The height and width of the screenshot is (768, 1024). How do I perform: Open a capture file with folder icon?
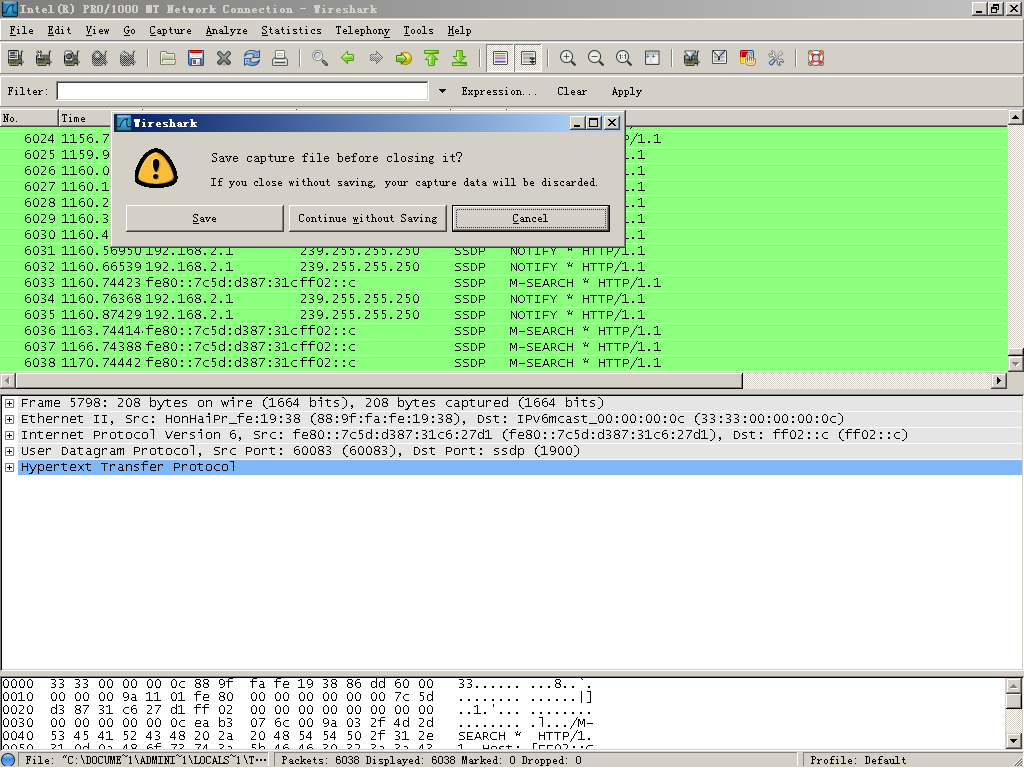(168, 58)
